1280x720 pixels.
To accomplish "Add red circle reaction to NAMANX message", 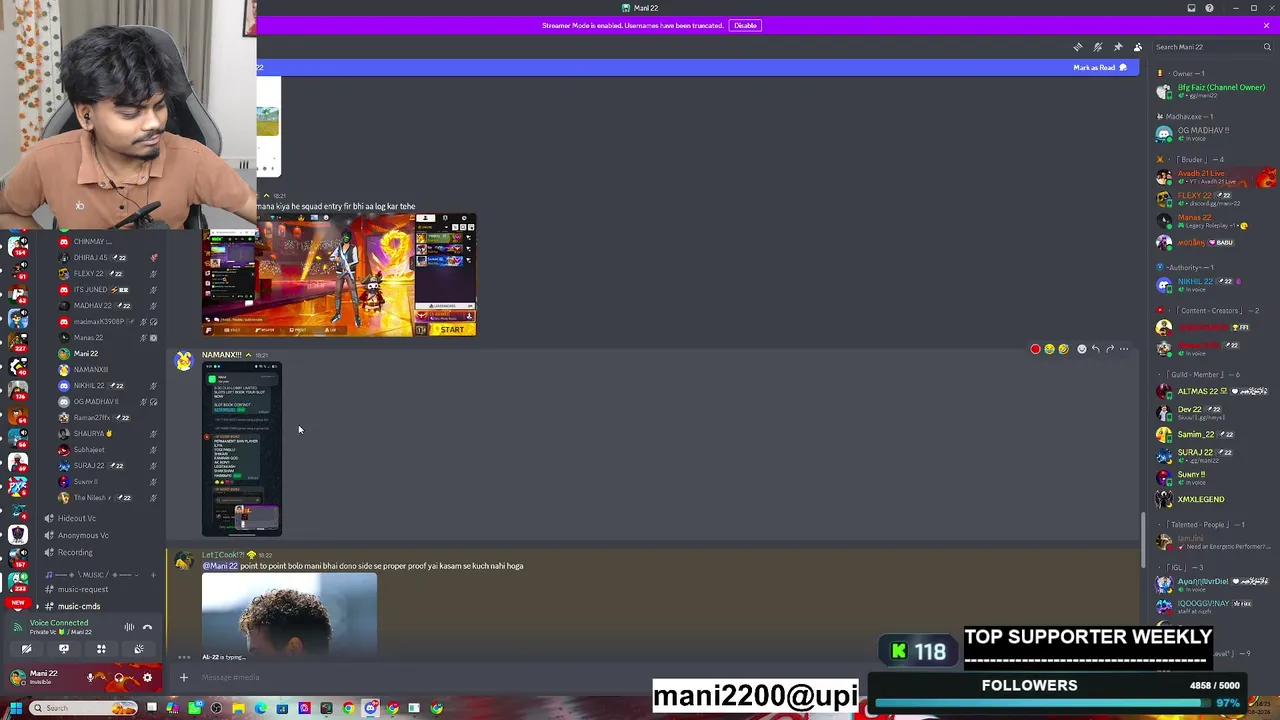I will click(x=1035, y=349).
